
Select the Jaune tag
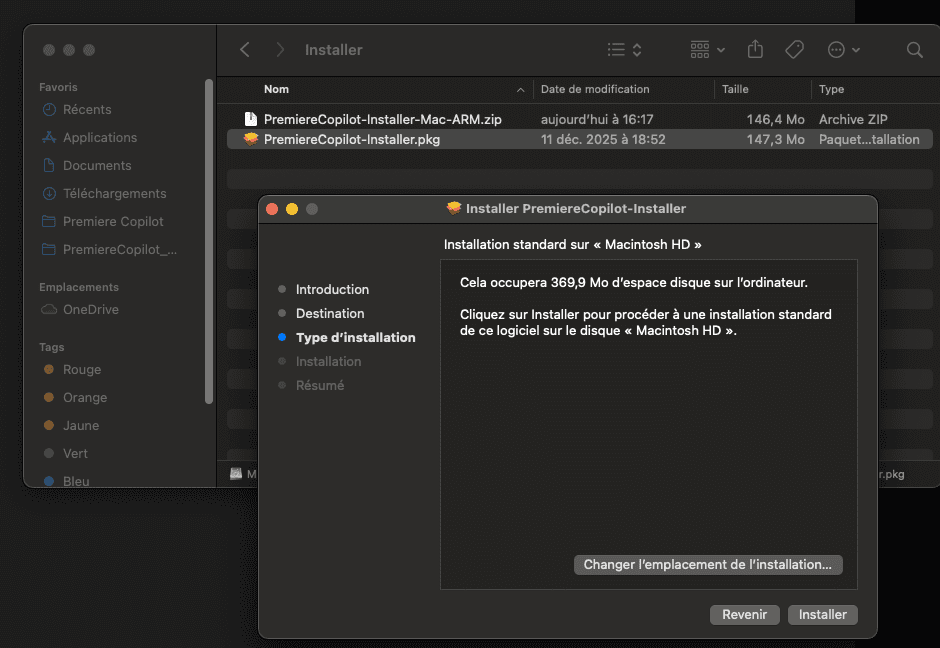(x=81, y=426)
